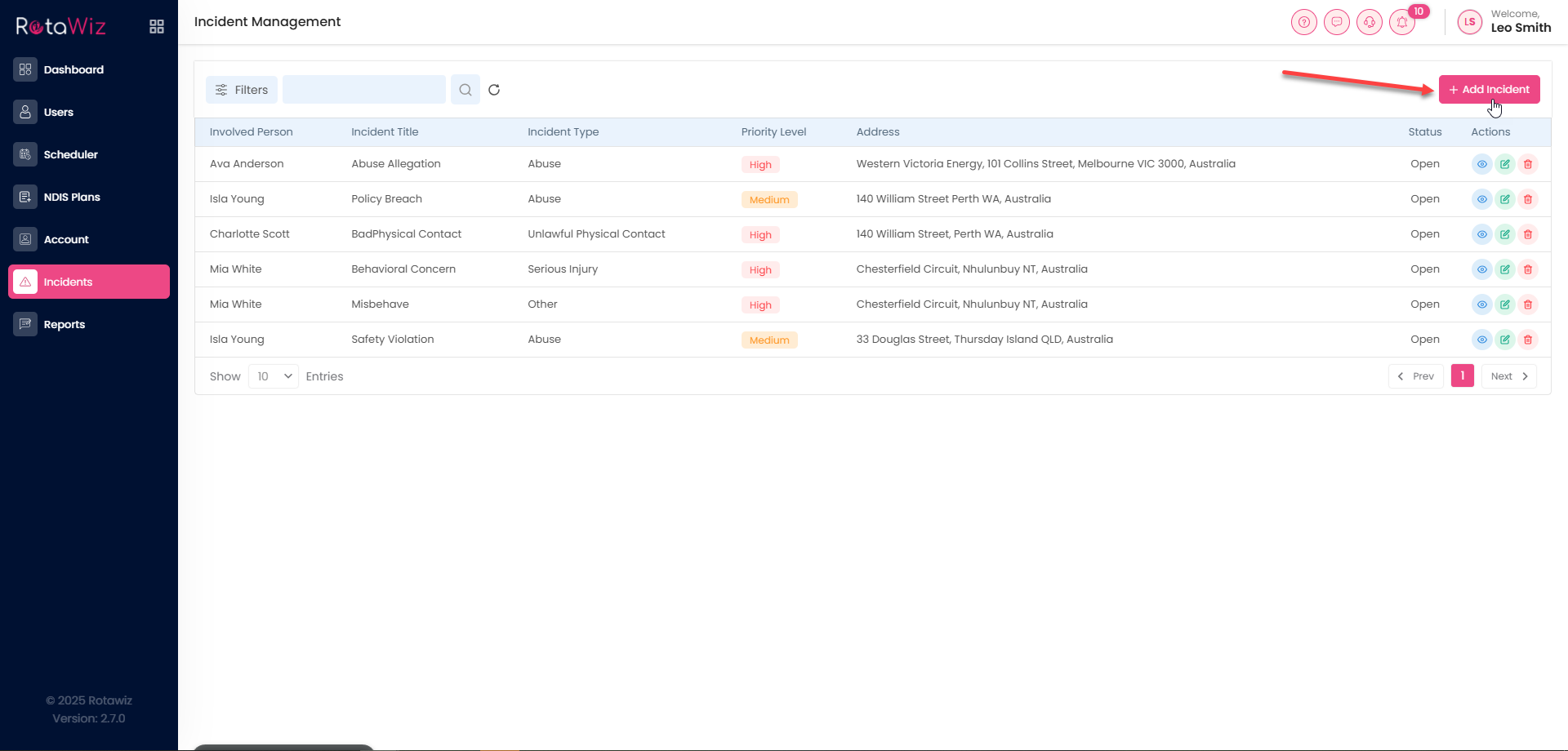
Task: Toggle the sidebar grid menu icon
Action: 157,27
